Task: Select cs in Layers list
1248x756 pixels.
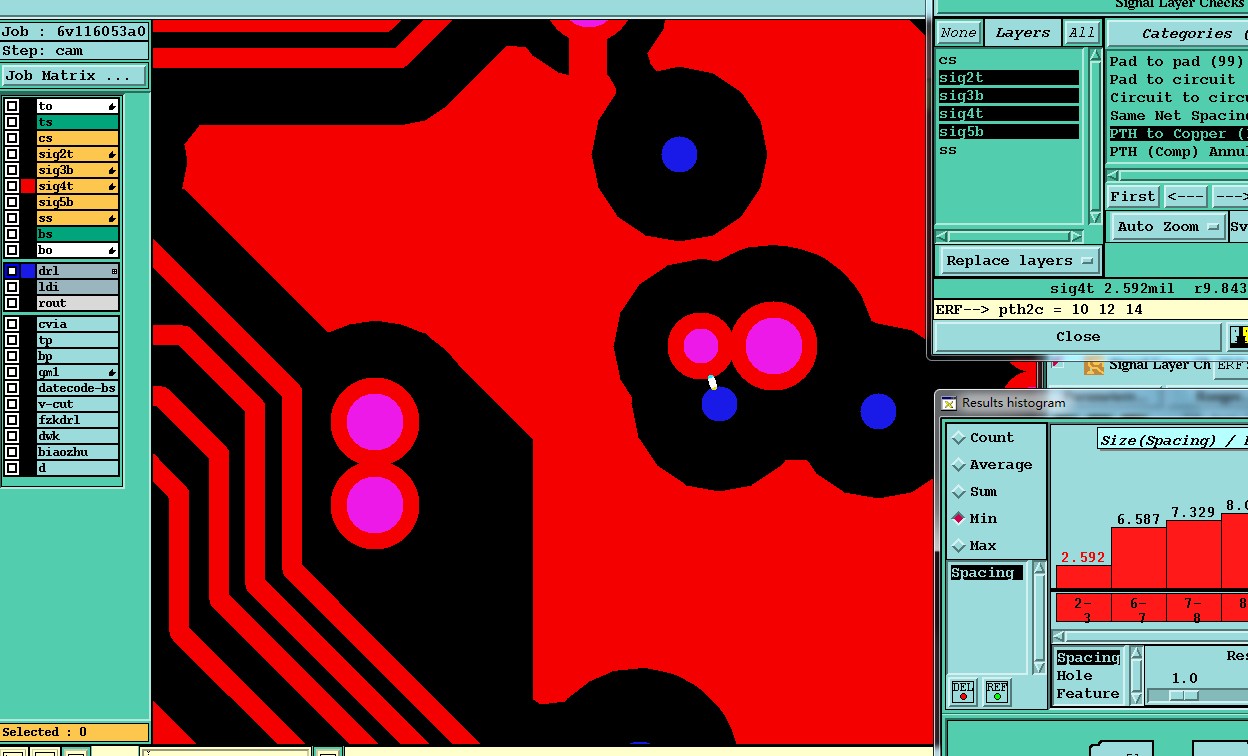Action: tap(1008, 60)
